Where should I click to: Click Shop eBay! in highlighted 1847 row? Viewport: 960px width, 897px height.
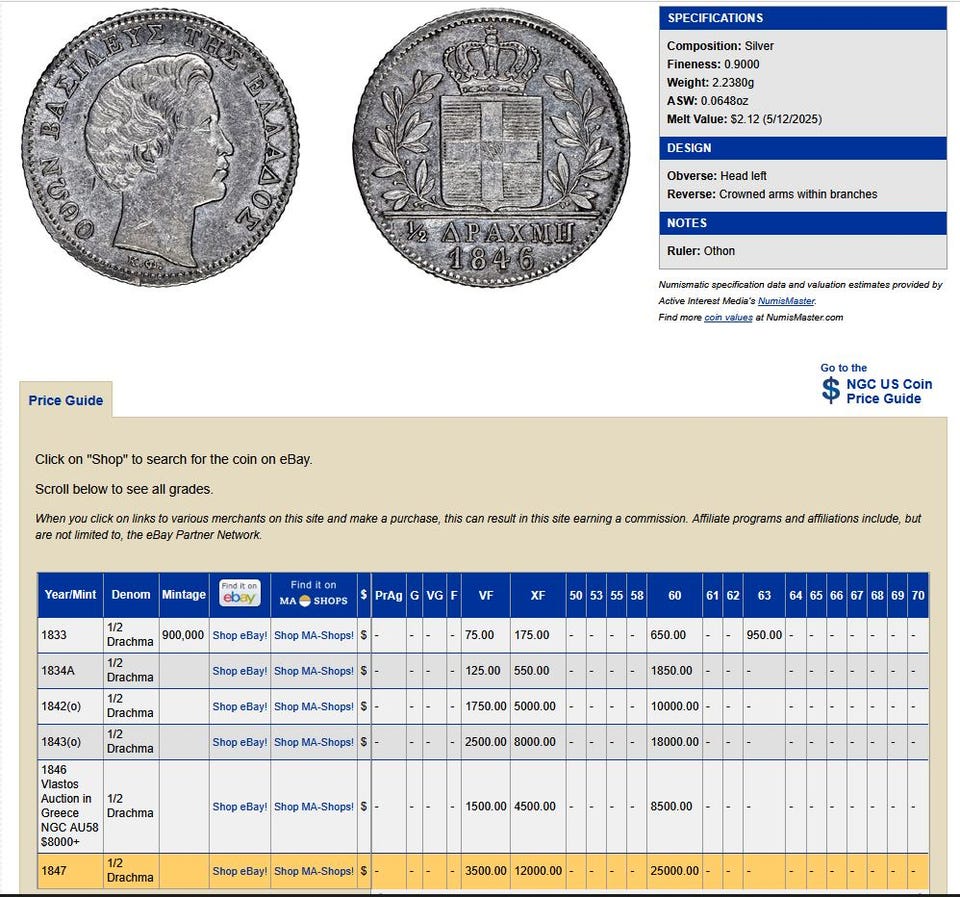pyautogui.click(x=240, y=871)
